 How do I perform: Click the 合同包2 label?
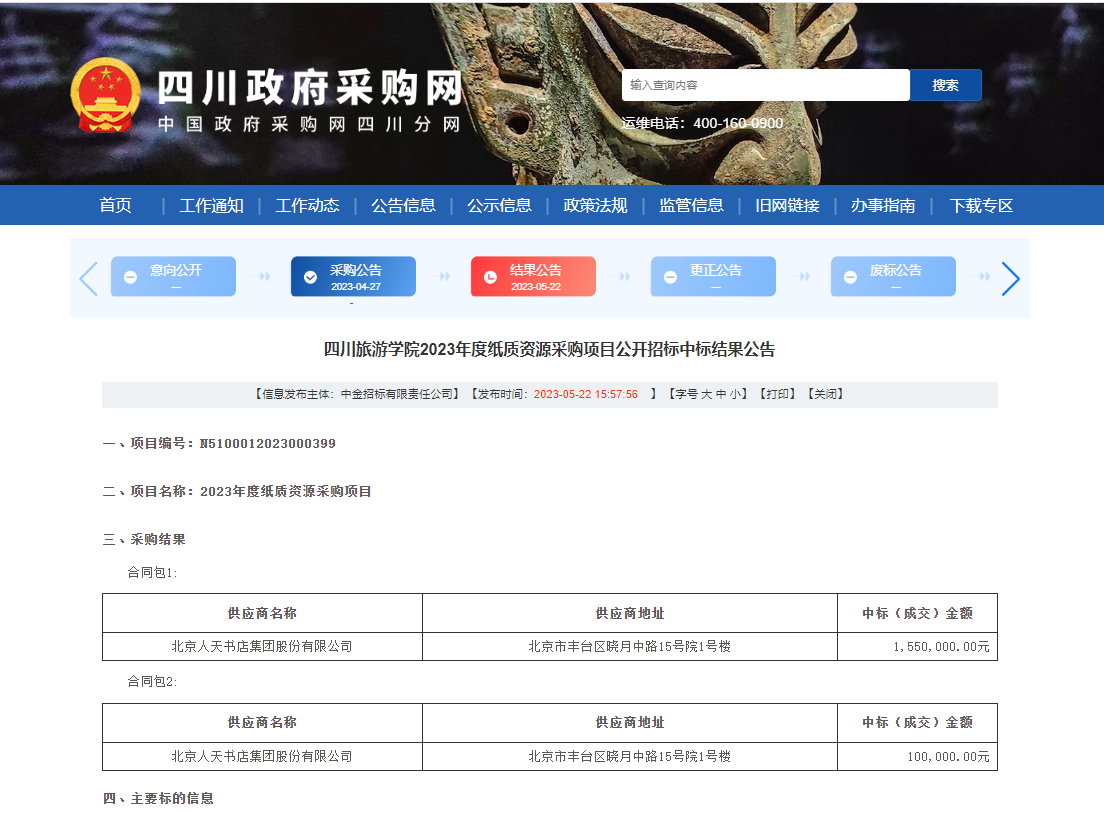pos(151,681)
